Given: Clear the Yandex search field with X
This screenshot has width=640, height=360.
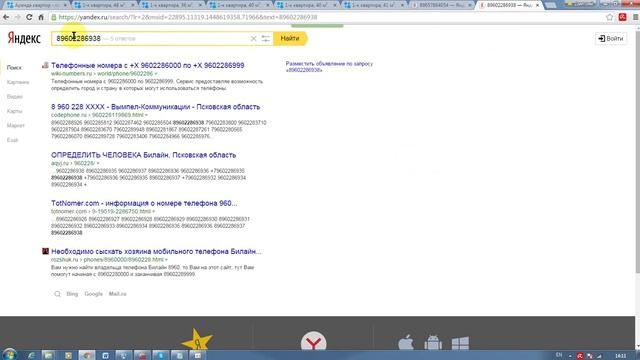Looking at the screenshot, I should coord(253,38).
